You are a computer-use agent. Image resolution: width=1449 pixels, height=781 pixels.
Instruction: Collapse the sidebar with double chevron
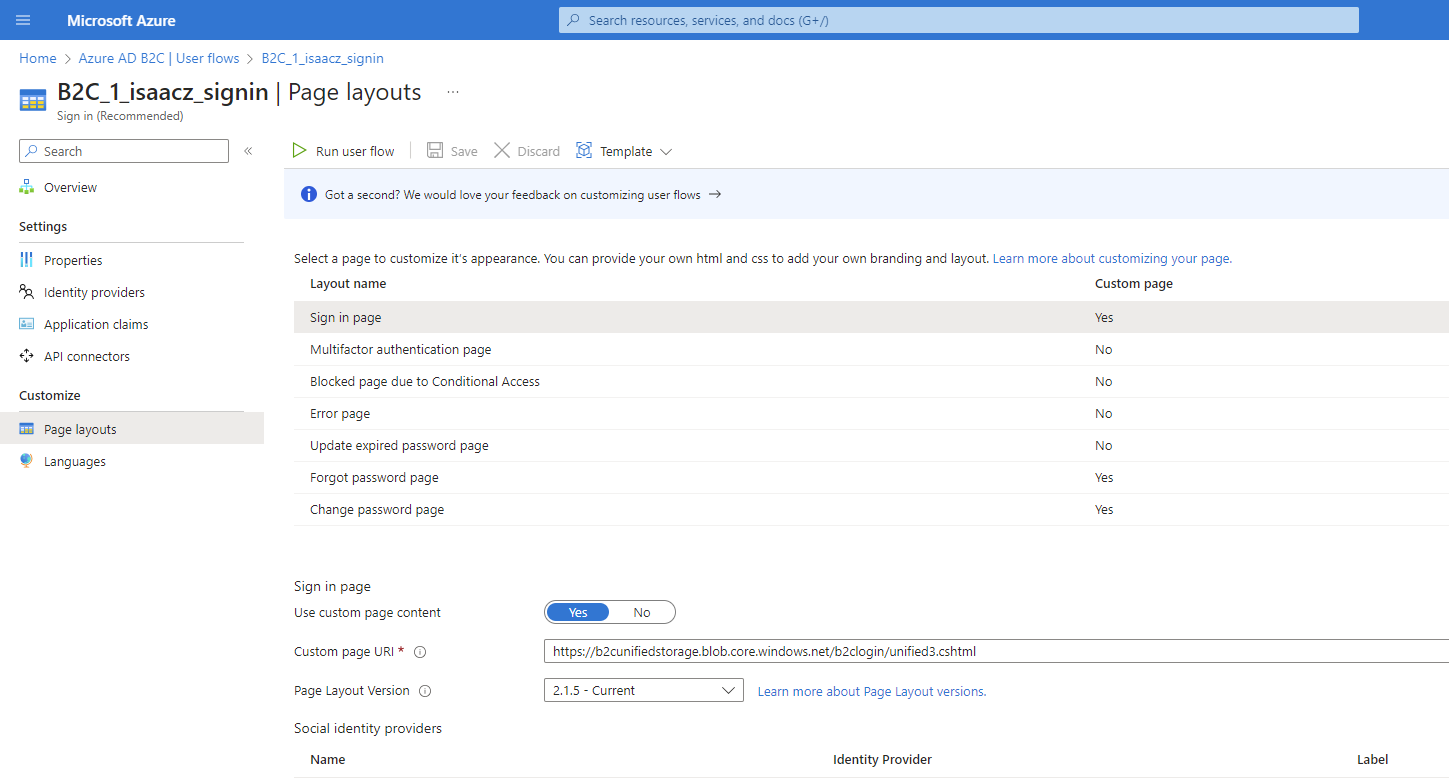[248, 151]
